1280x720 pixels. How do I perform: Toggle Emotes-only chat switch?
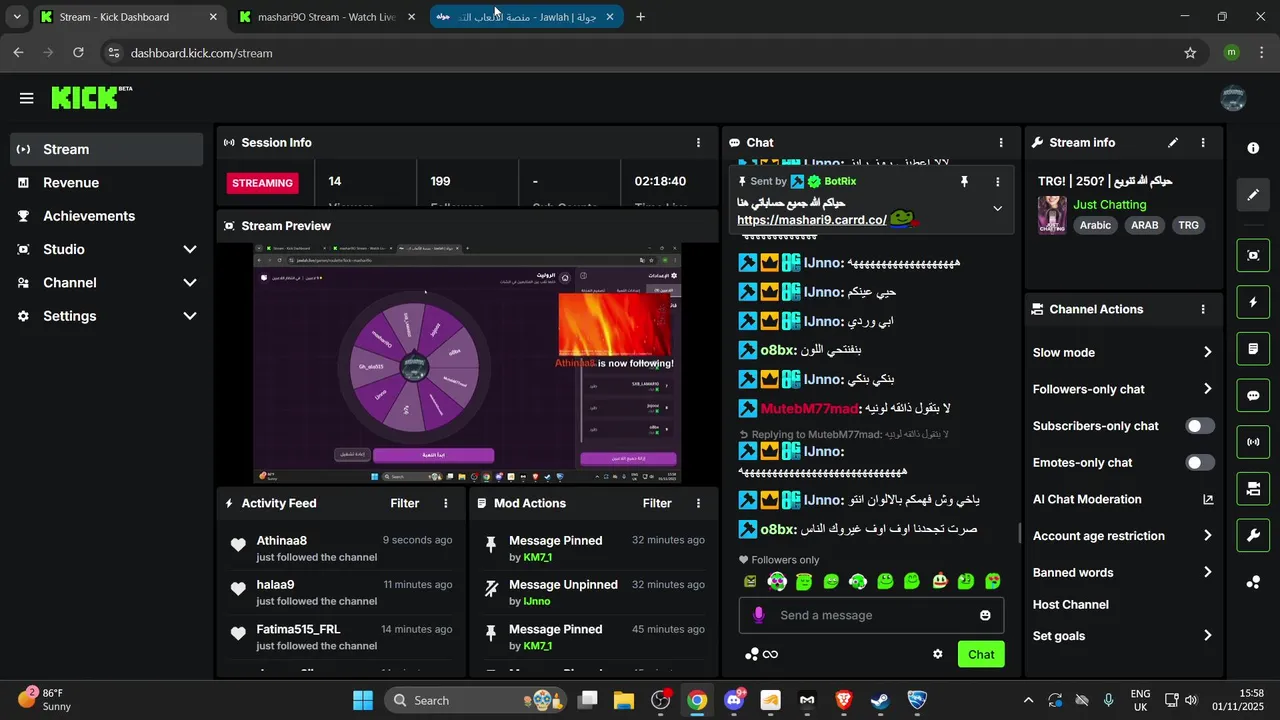(1200, 463)
